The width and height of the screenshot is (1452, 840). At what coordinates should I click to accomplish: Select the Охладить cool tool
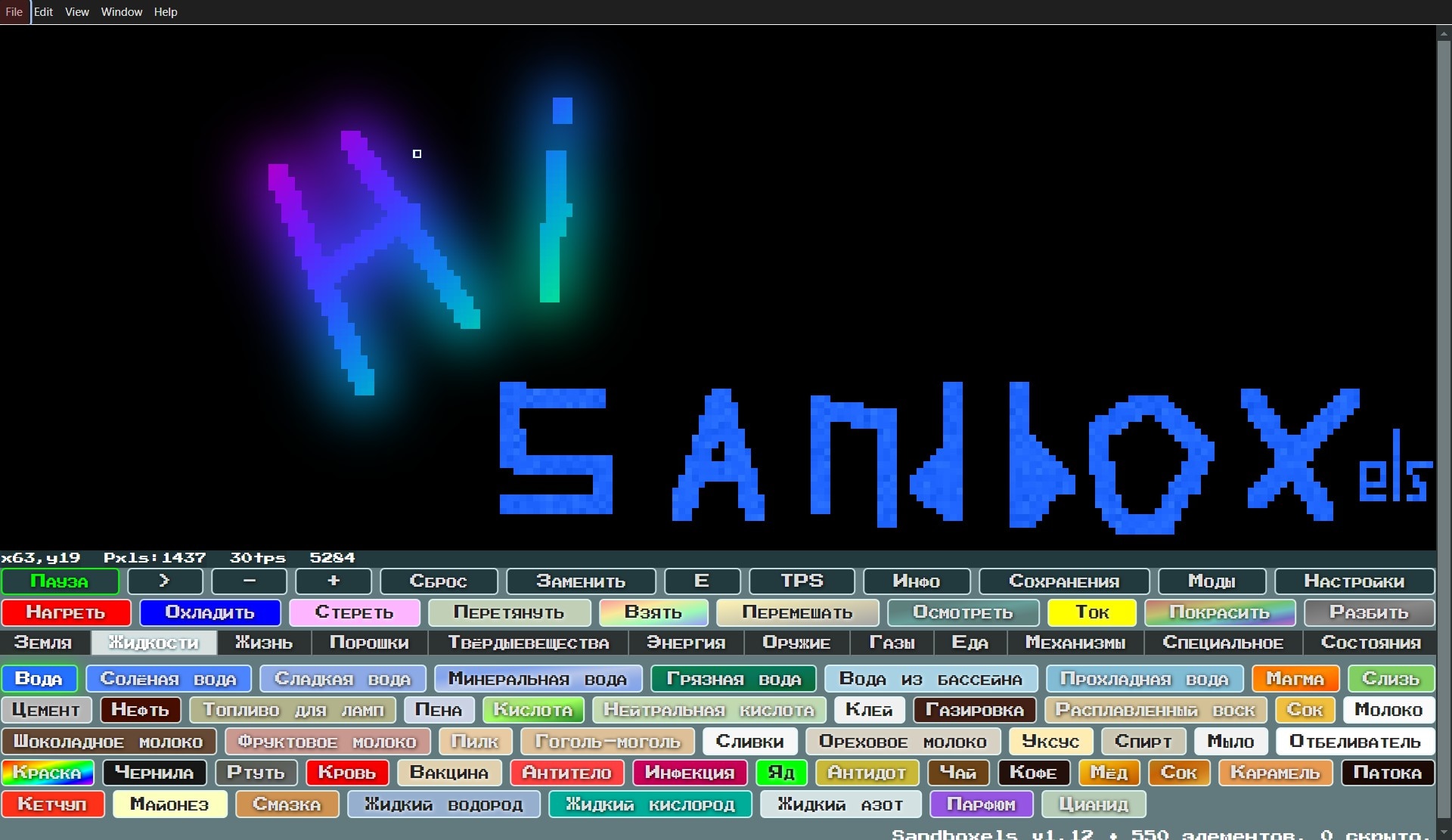click(x=209, y=612)
